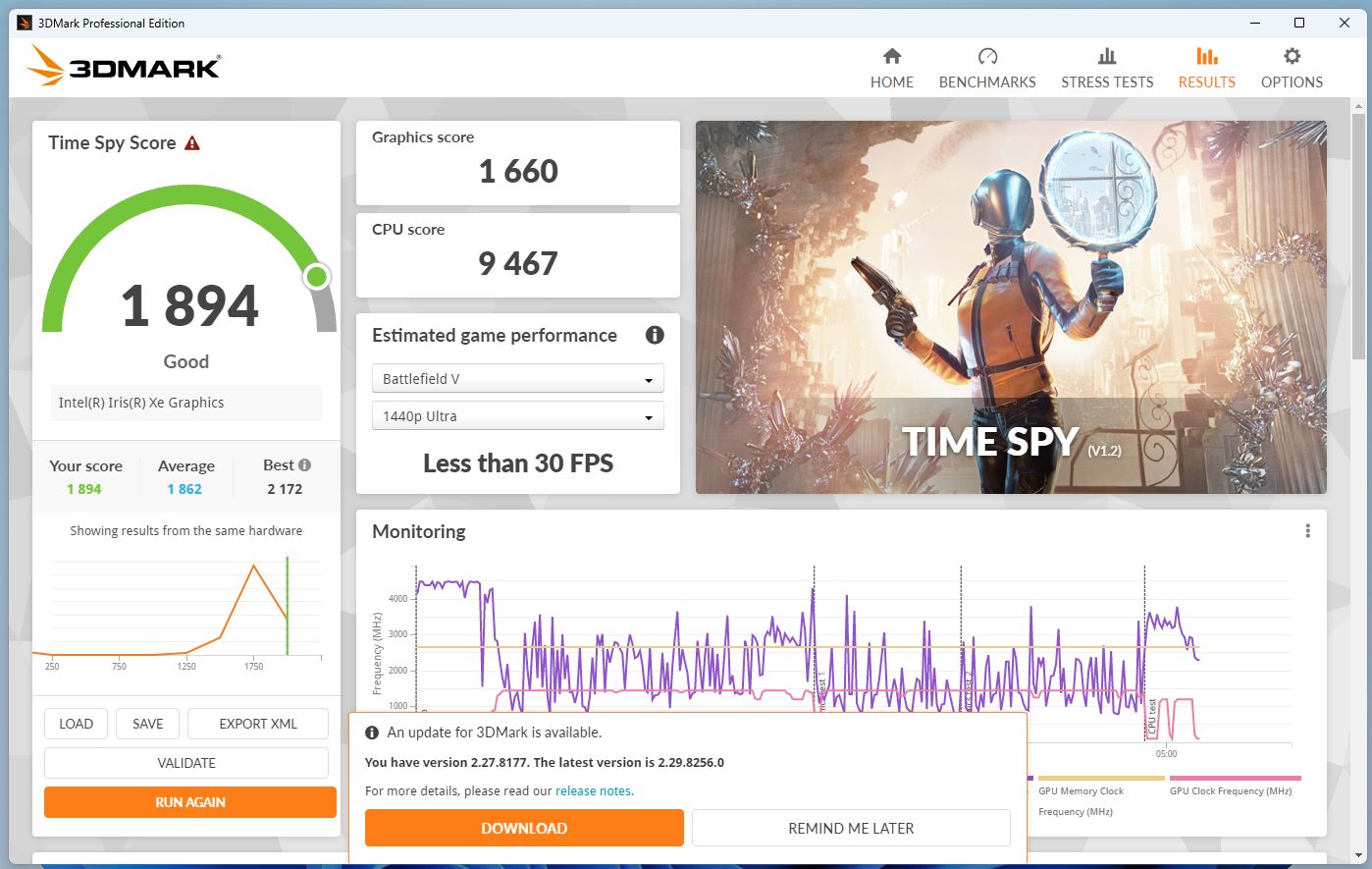Open the Battlefield V game dropdown

(x=518, y=379)
